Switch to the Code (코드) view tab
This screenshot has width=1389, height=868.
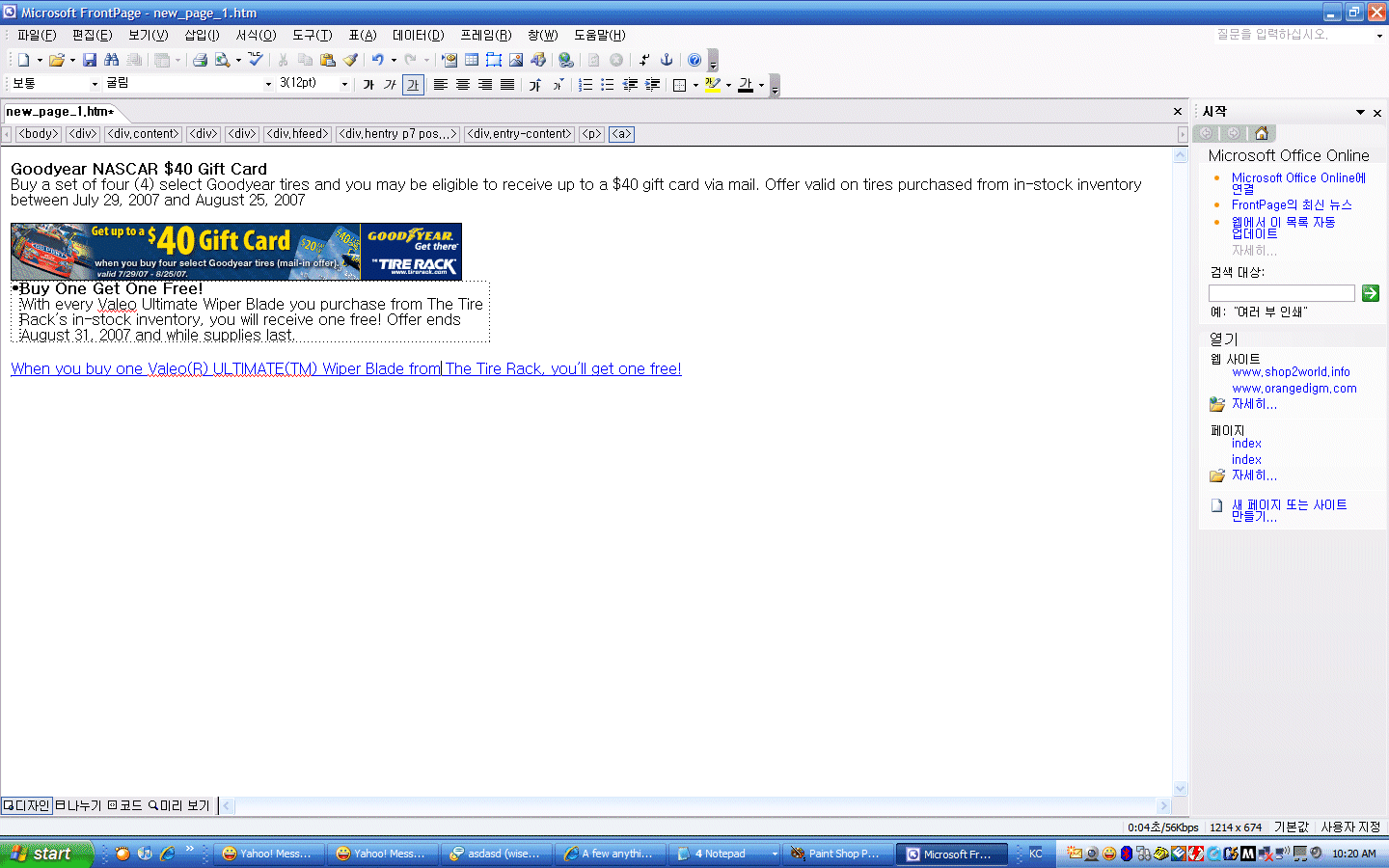[x=124, y=805]
